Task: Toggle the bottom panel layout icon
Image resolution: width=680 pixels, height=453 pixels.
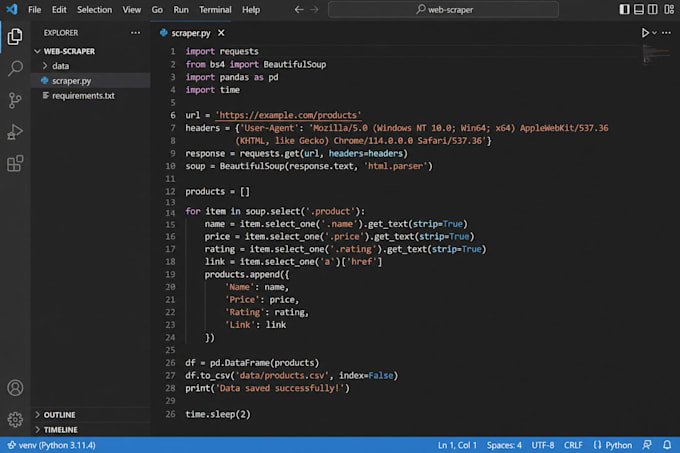Action: 638,9
